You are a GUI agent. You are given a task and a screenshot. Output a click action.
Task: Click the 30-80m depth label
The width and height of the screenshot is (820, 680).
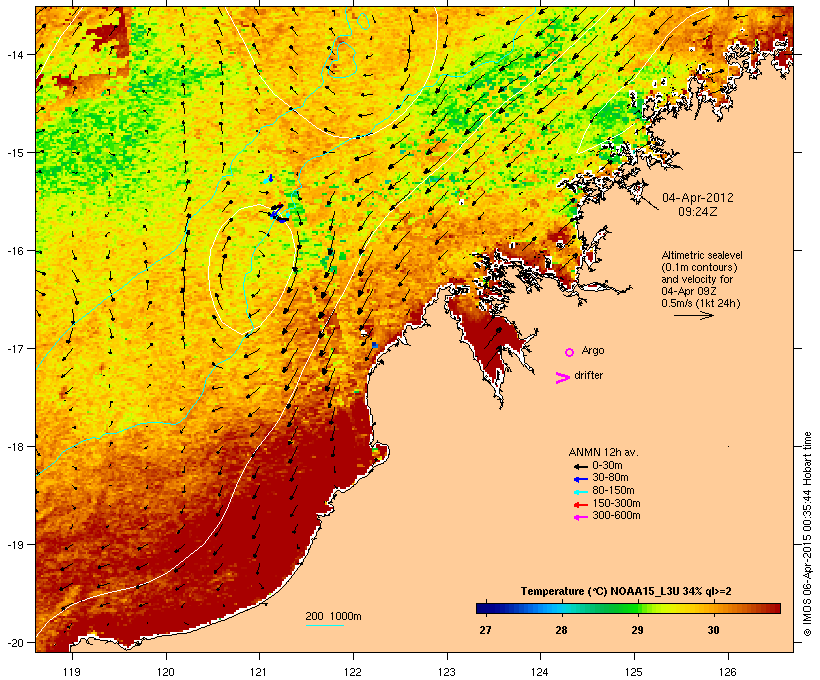[x=610, y=478]
